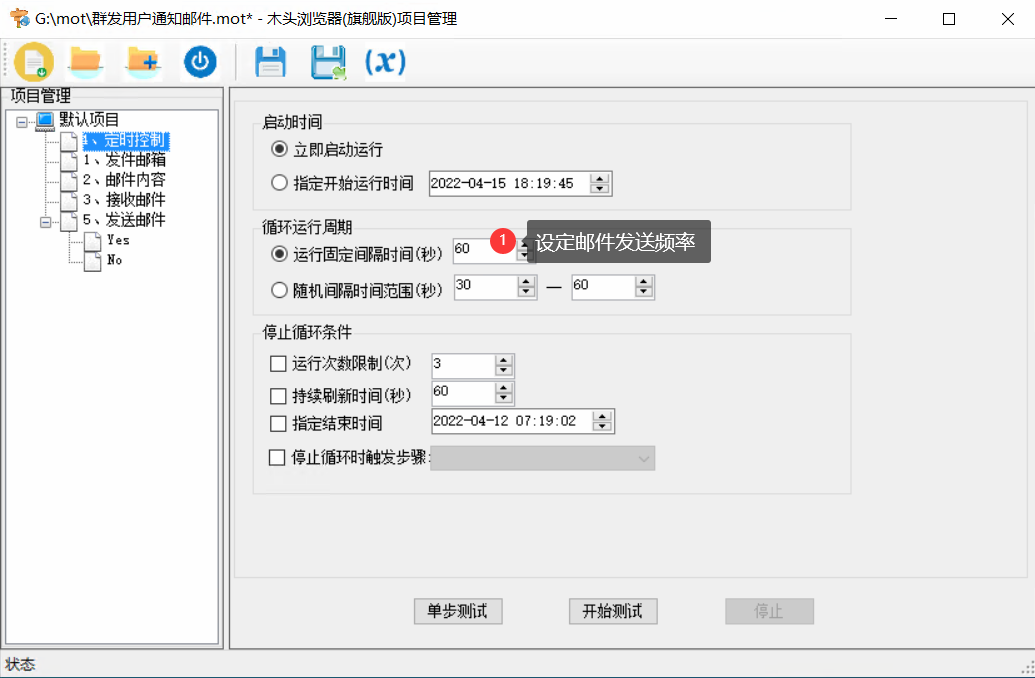Click spinner of random interval minimum 30

(526, 287)
